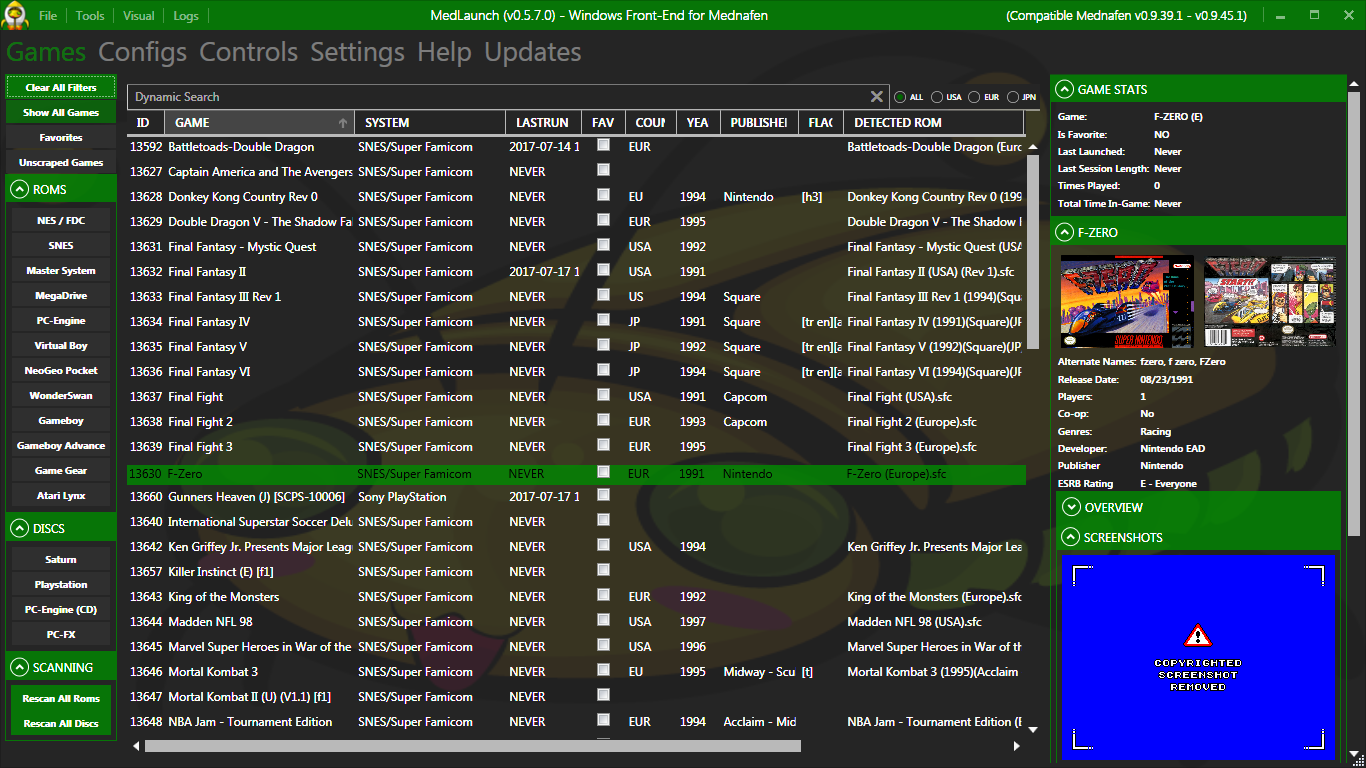The image size is (1366, 768).
Task: Collapse the ROMS sidebar section chevron
Action: (x=20, y=189)
